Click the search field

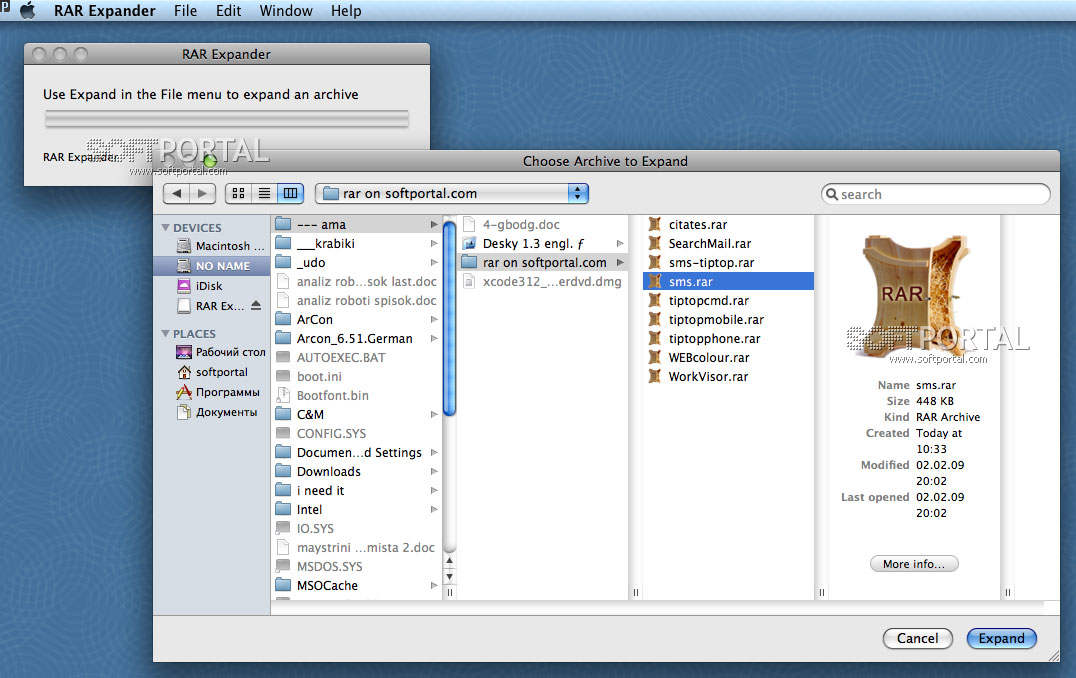[x=935, y=194]
